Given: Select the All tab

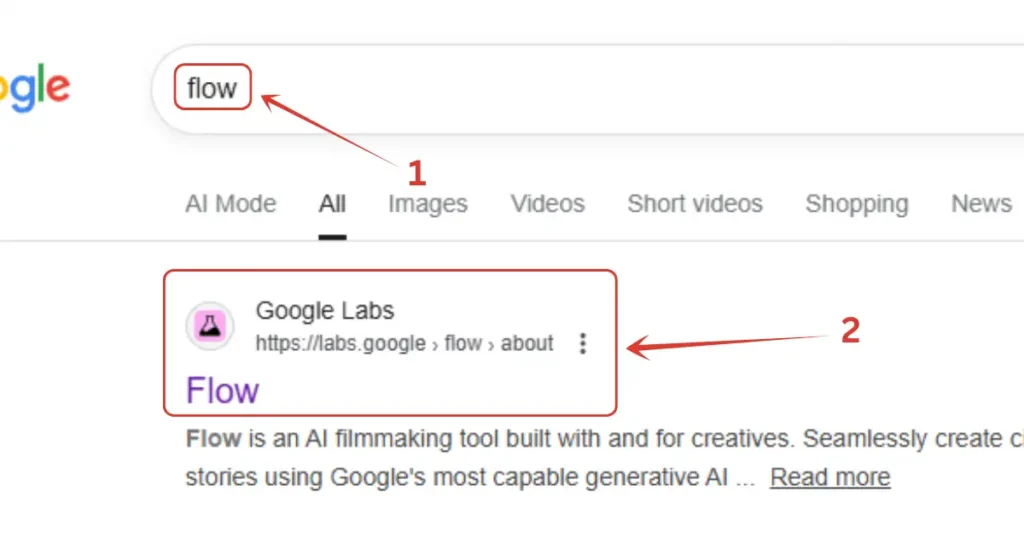Looking at the screenshot, I should [x=332, y=204].
